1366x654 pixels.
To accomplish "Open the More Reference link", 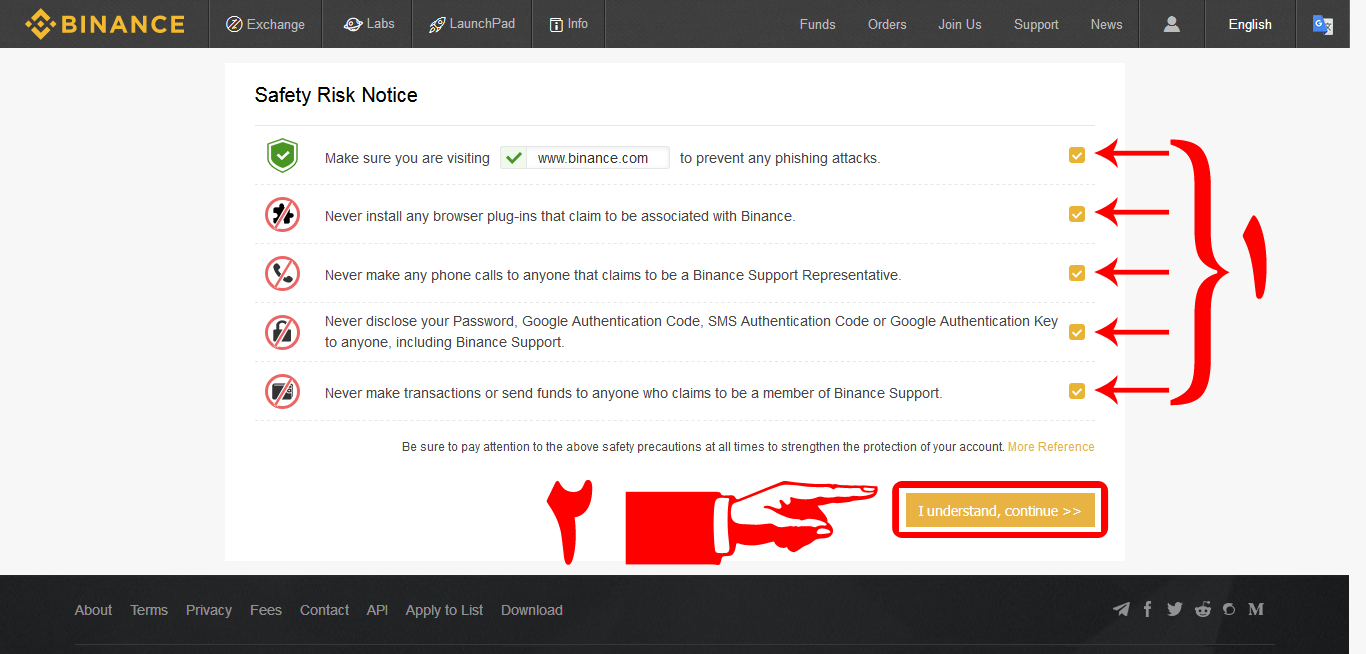I will point(1051,447).
